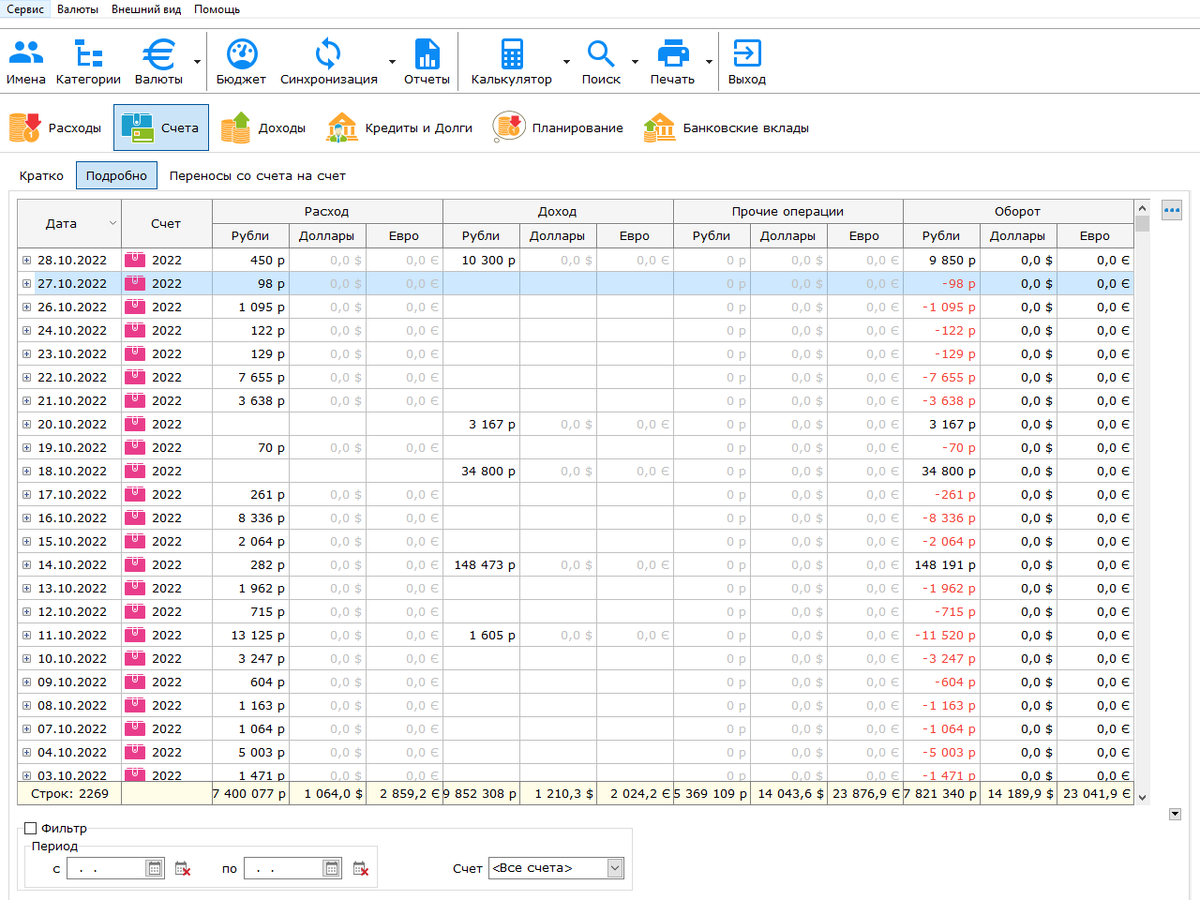Open the Помощь menu

click(217, 9)
